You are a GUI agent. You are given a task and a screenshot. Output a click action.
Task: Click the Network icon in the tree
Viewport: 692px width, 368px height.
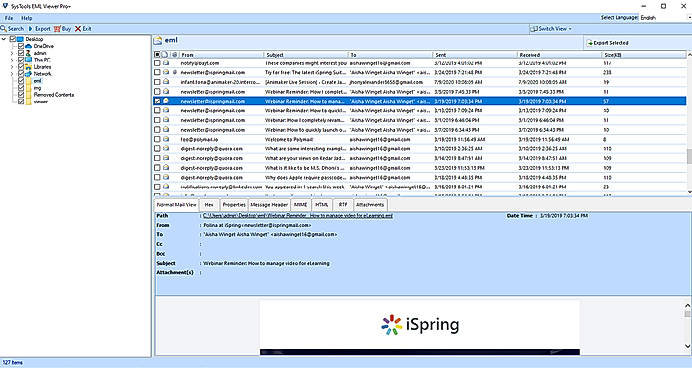(28, 74)
